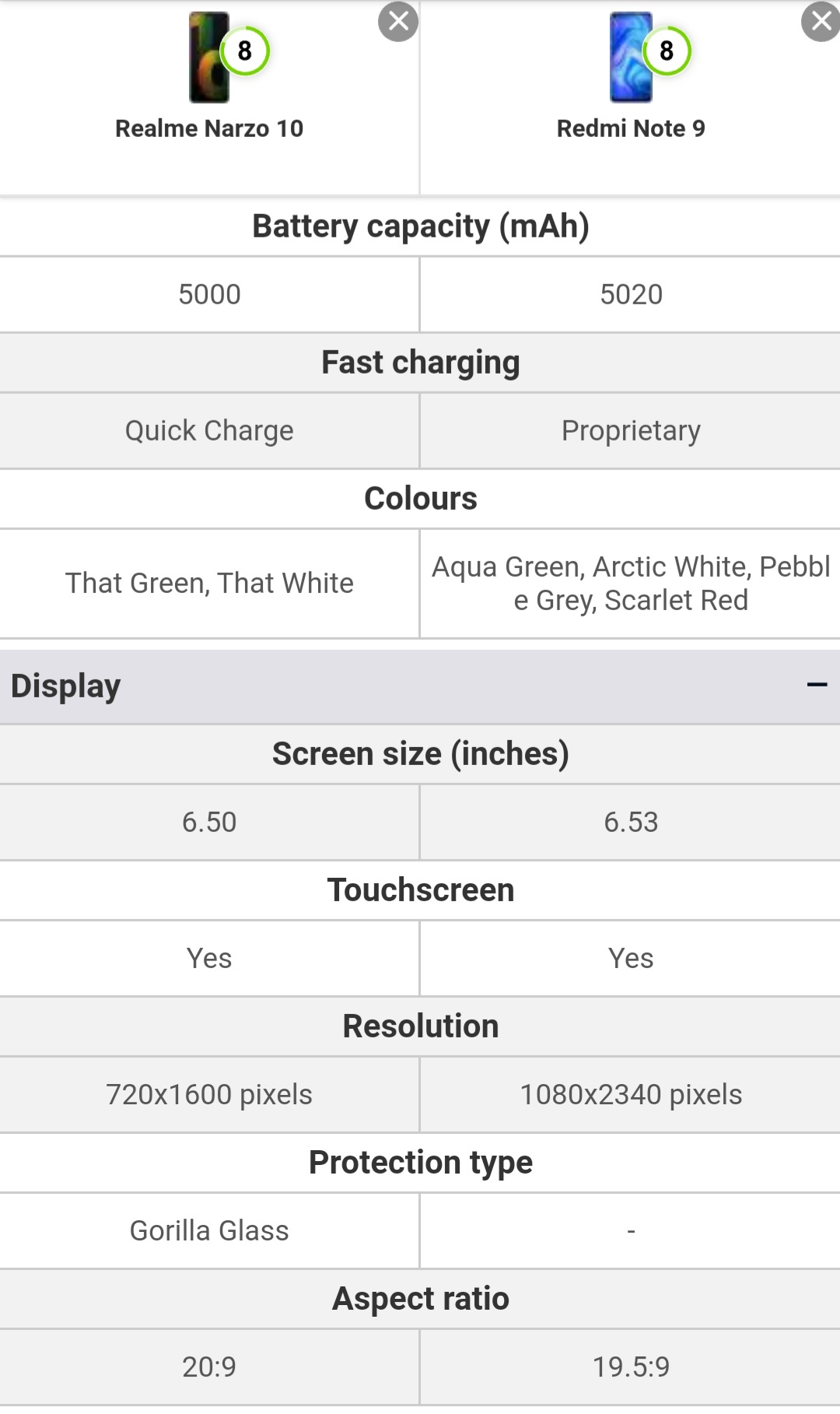Open Realme Narzo 10 phone thumbnail
Viewport: 840px width, 1414px height.
point(209,58)
